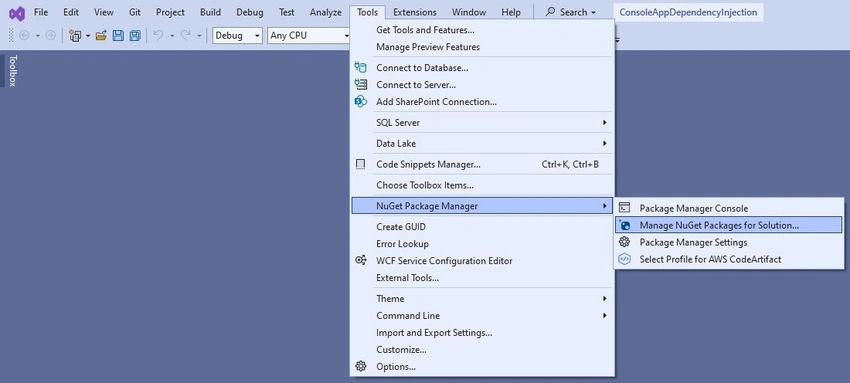Expand the Undo history dropdown arrow
The height and width of the screenshot is (383, 850).
tap(172, 36)
